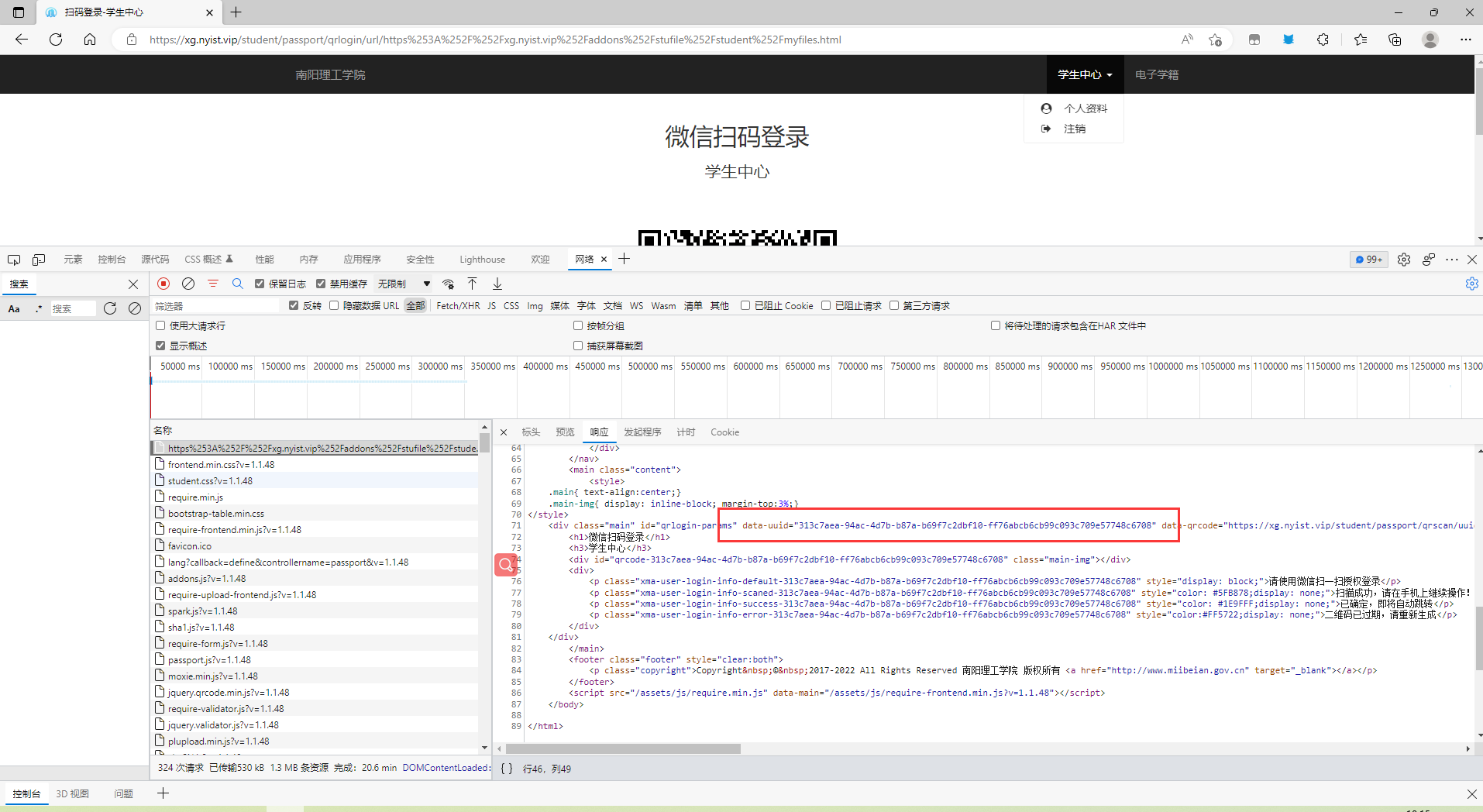Add a new DevTools tab with plus
The width and height of the screenshot is (1483, 812).
pos(624,259)
